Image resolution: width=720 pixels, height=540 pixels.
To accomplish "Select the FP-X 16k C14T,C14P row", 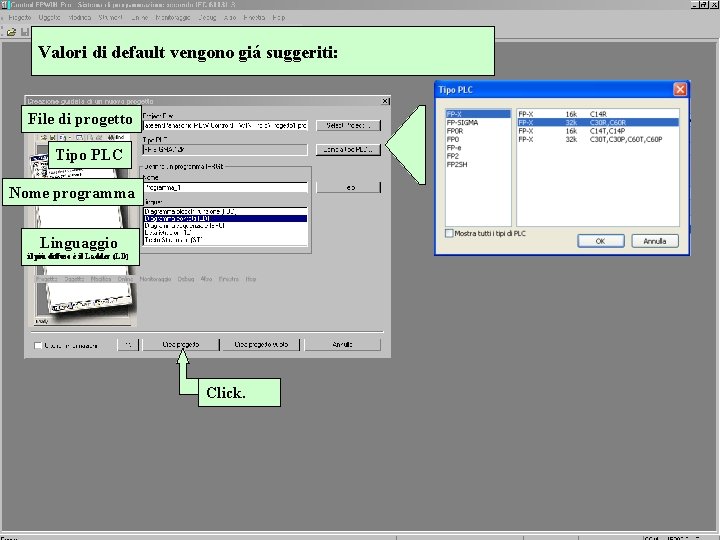I will click(598, 131).
